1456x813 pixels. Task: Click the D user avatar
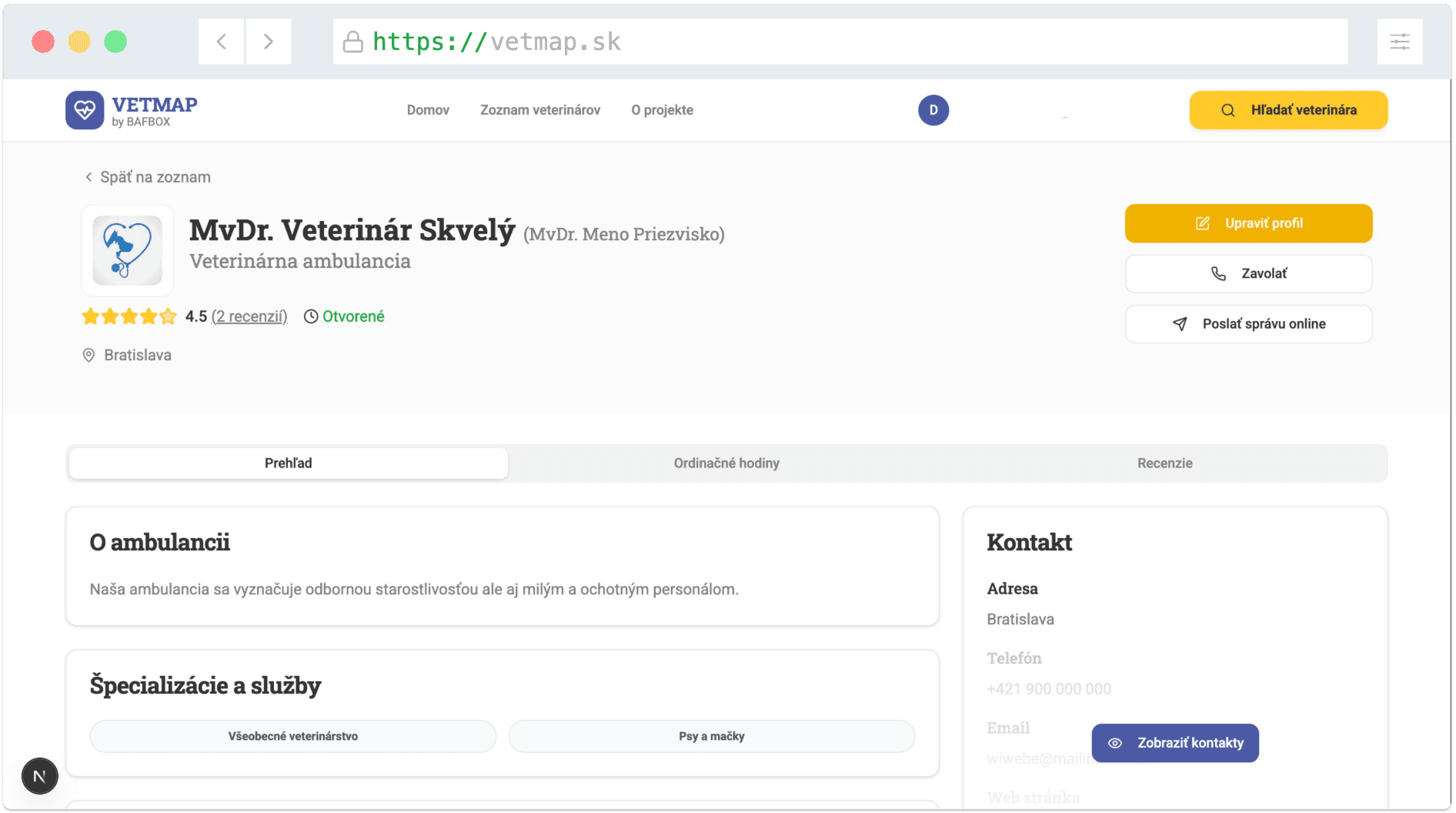pyautogui.click(x=933, y=110)
